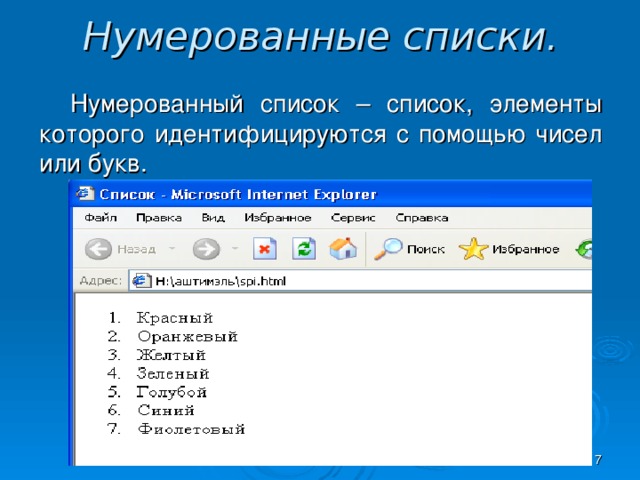Click the Back (Назад) arrow icon
This screenshot has width=640, height=480.
pos(98,249)
